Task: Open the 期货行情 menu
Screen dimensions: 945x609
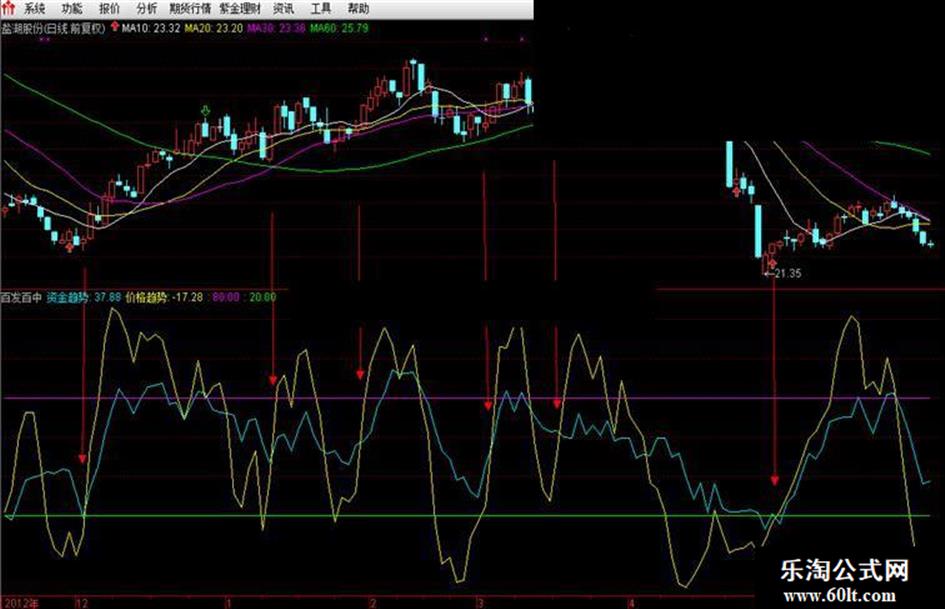Action: (190, 8)
